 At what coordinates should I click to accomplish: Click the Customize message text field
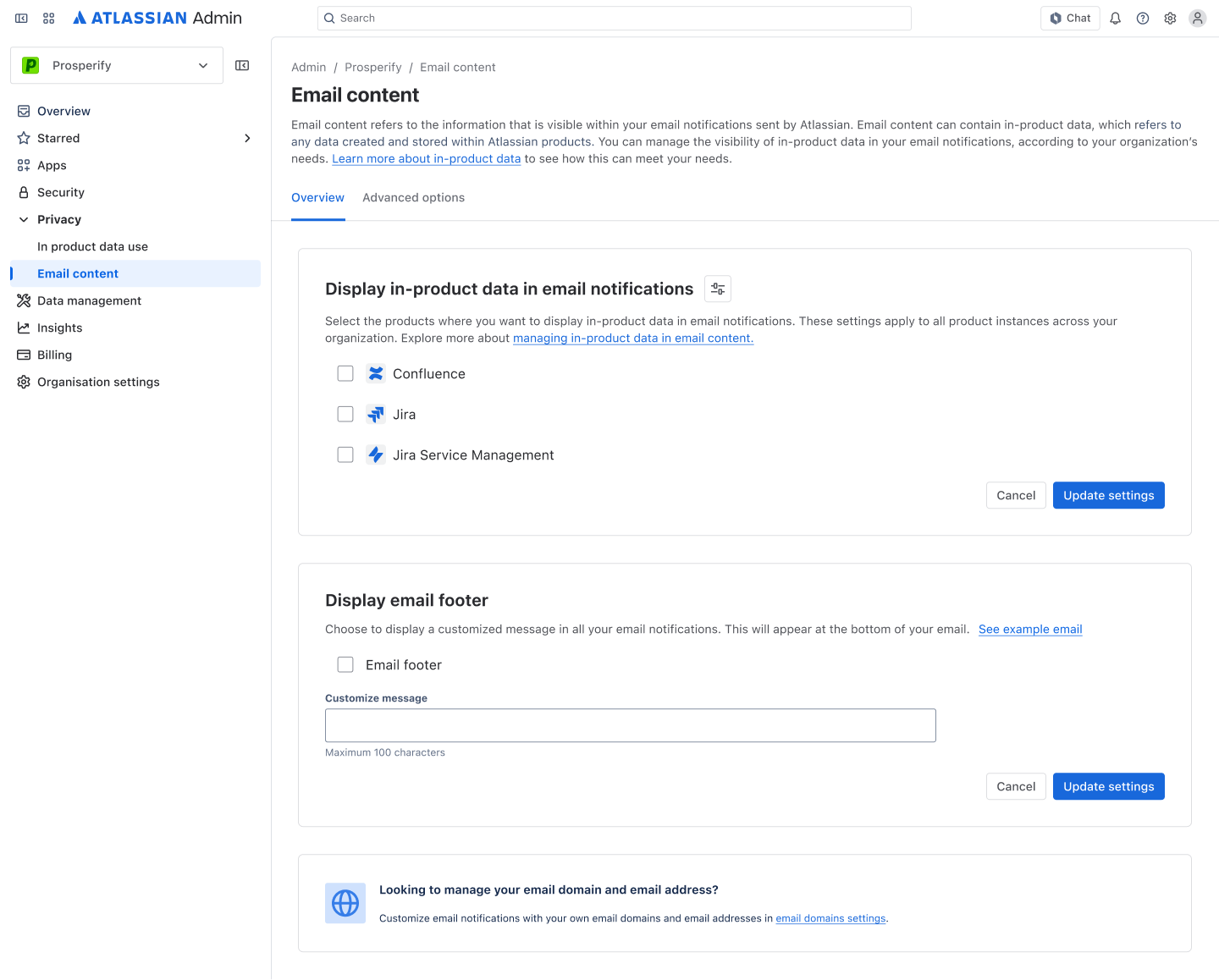[x=631, y=725]
